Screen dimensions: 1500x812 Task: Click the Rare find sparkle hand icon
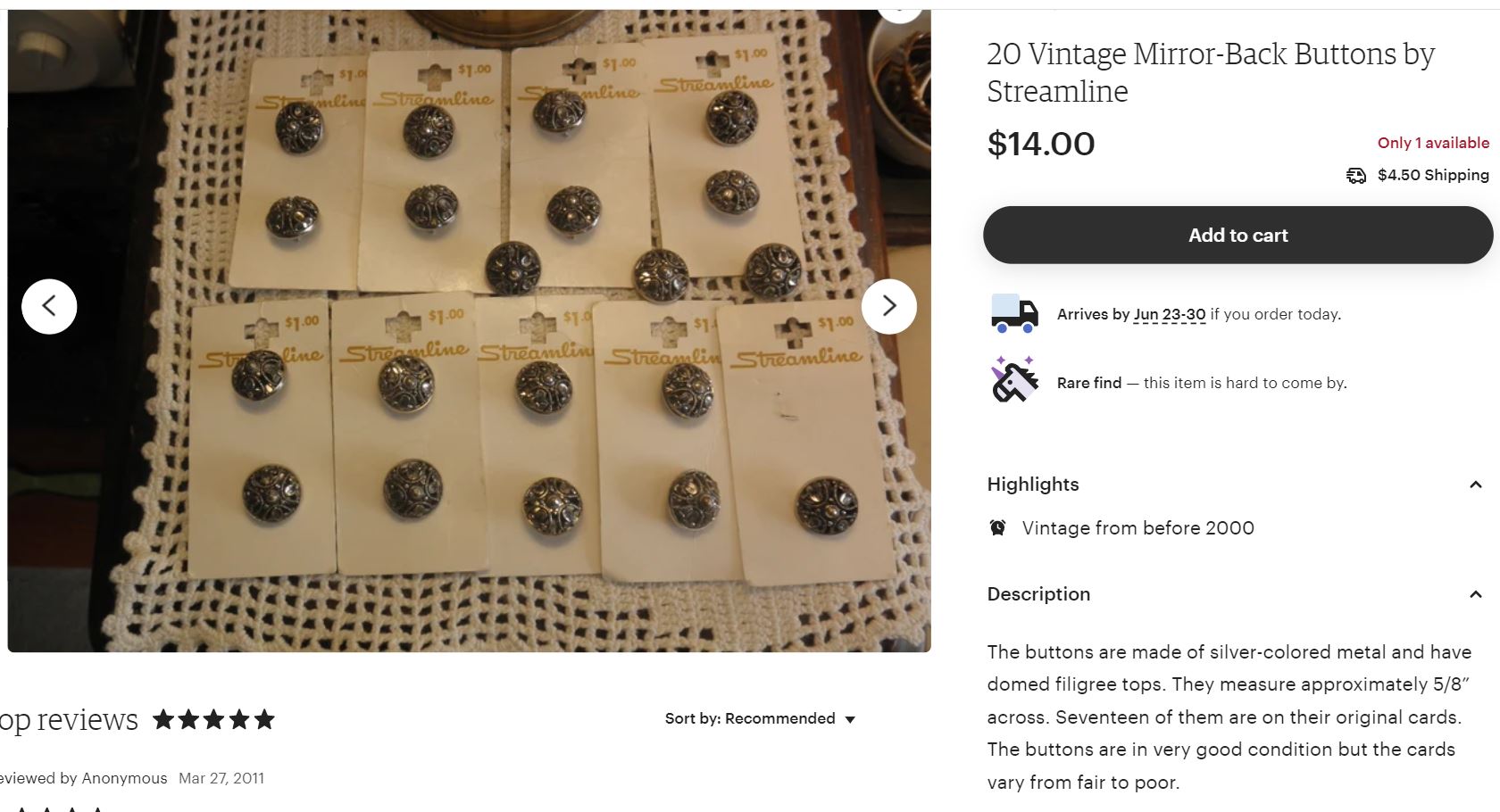click(1014, 380)
